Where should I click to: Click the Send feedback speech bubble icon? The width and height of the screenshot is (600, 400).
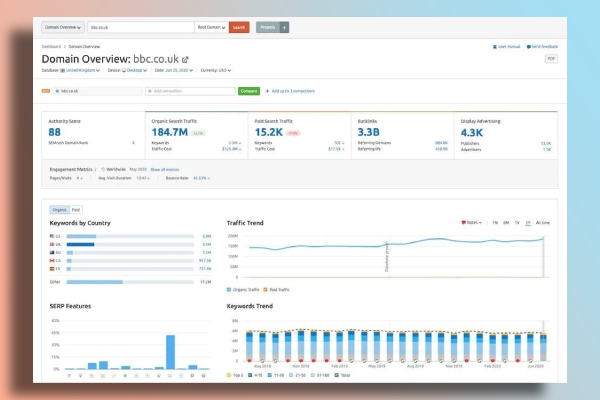[x=528, y=47]
